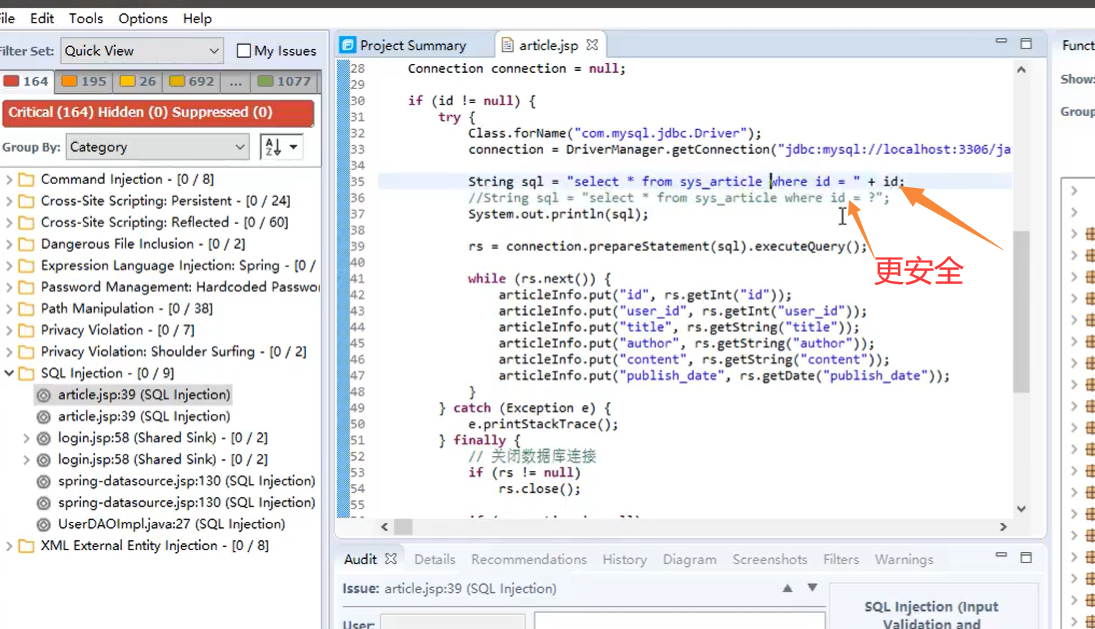Click the horizontal scrollbar thumb in editor
This screenshot has height=629, width=1095.
pos(404,526)
